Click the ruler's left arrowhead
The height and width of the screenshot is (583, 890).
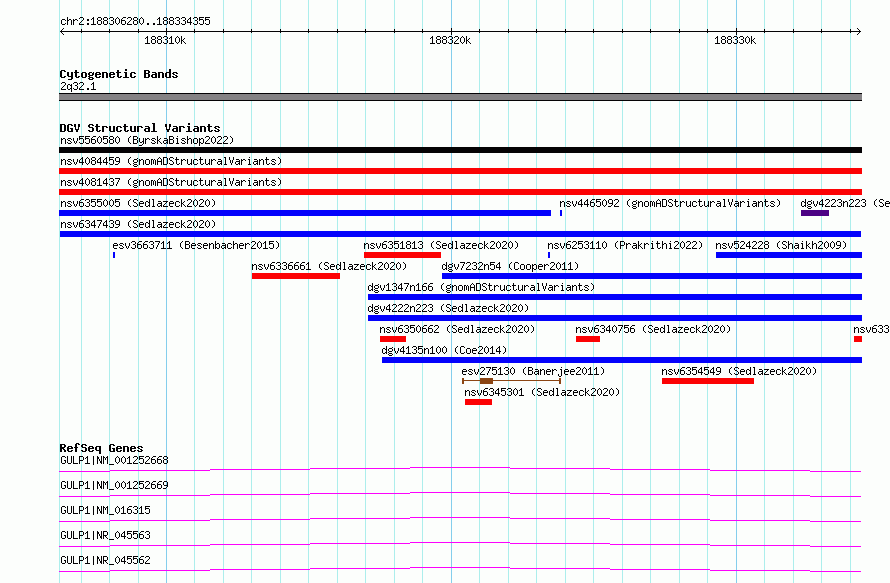62,31
